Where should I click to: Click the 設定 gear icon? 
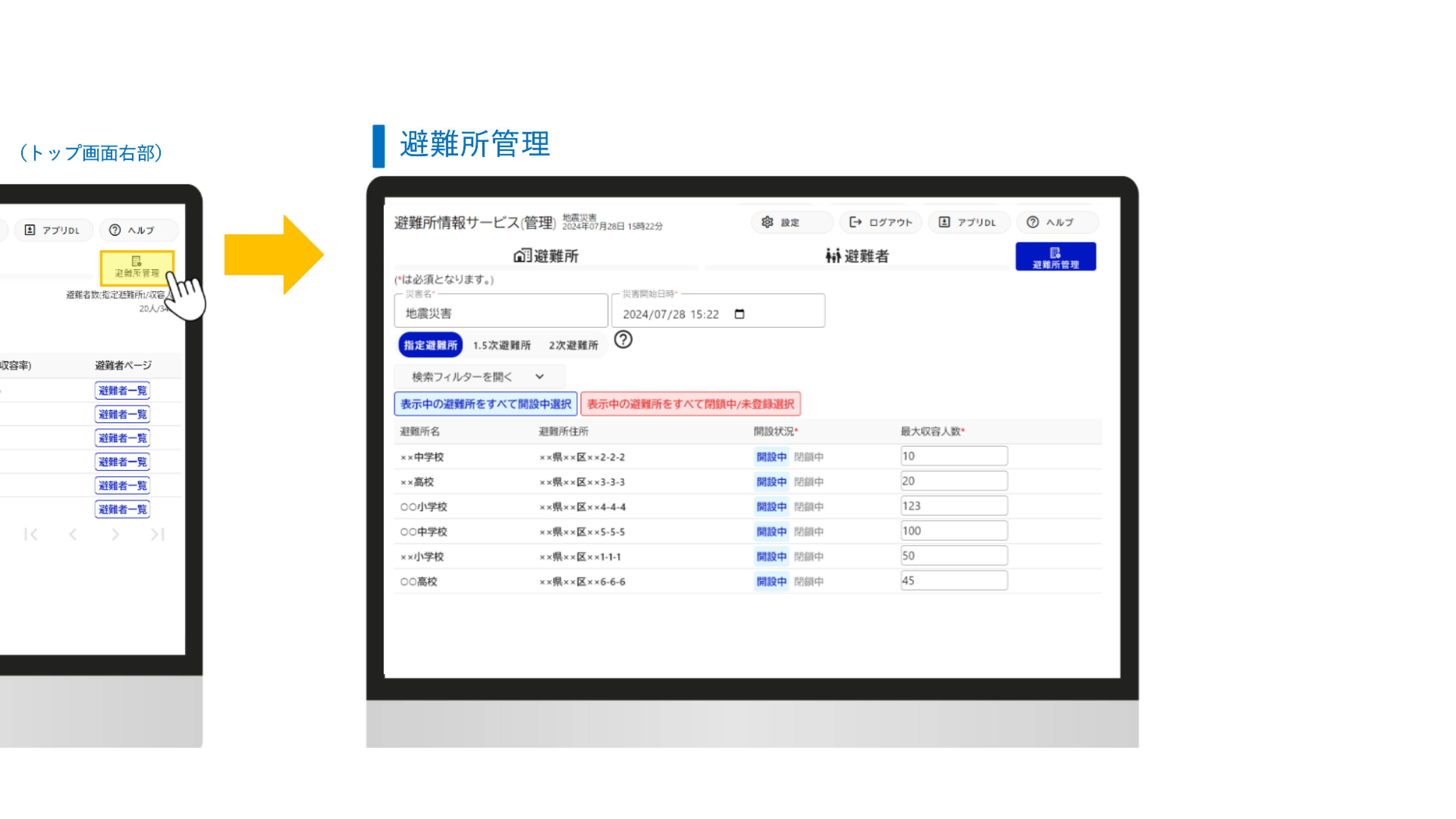(767, 222)
